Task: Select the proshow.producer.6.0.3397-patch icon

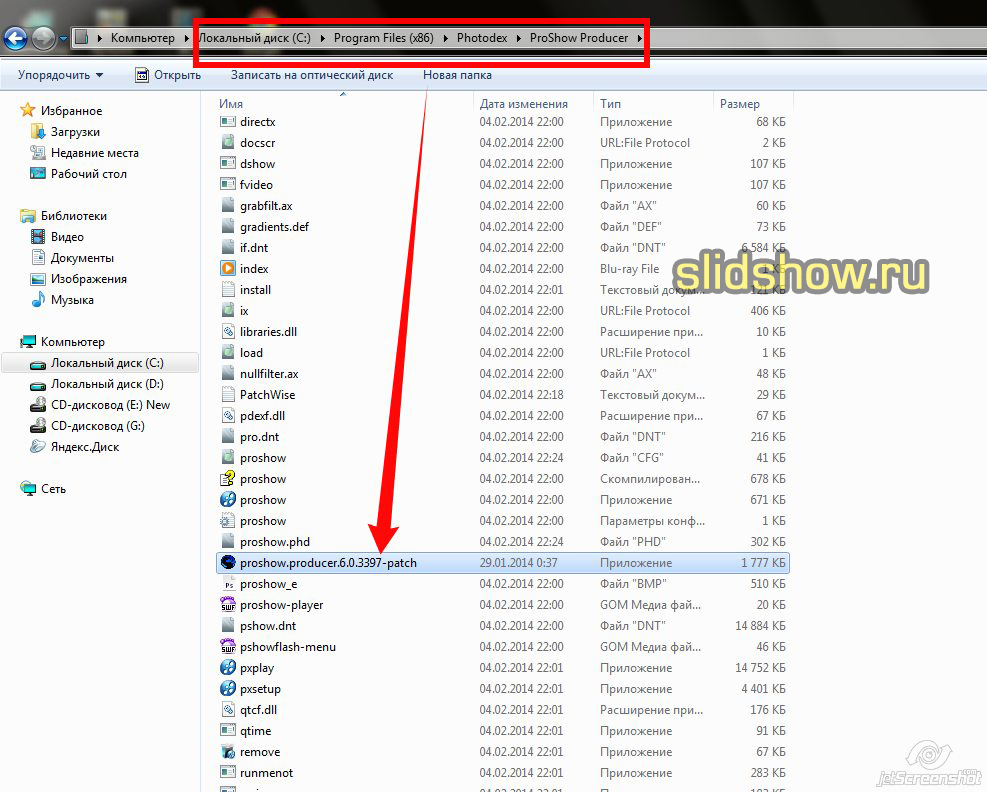Action: pos(227,563)
